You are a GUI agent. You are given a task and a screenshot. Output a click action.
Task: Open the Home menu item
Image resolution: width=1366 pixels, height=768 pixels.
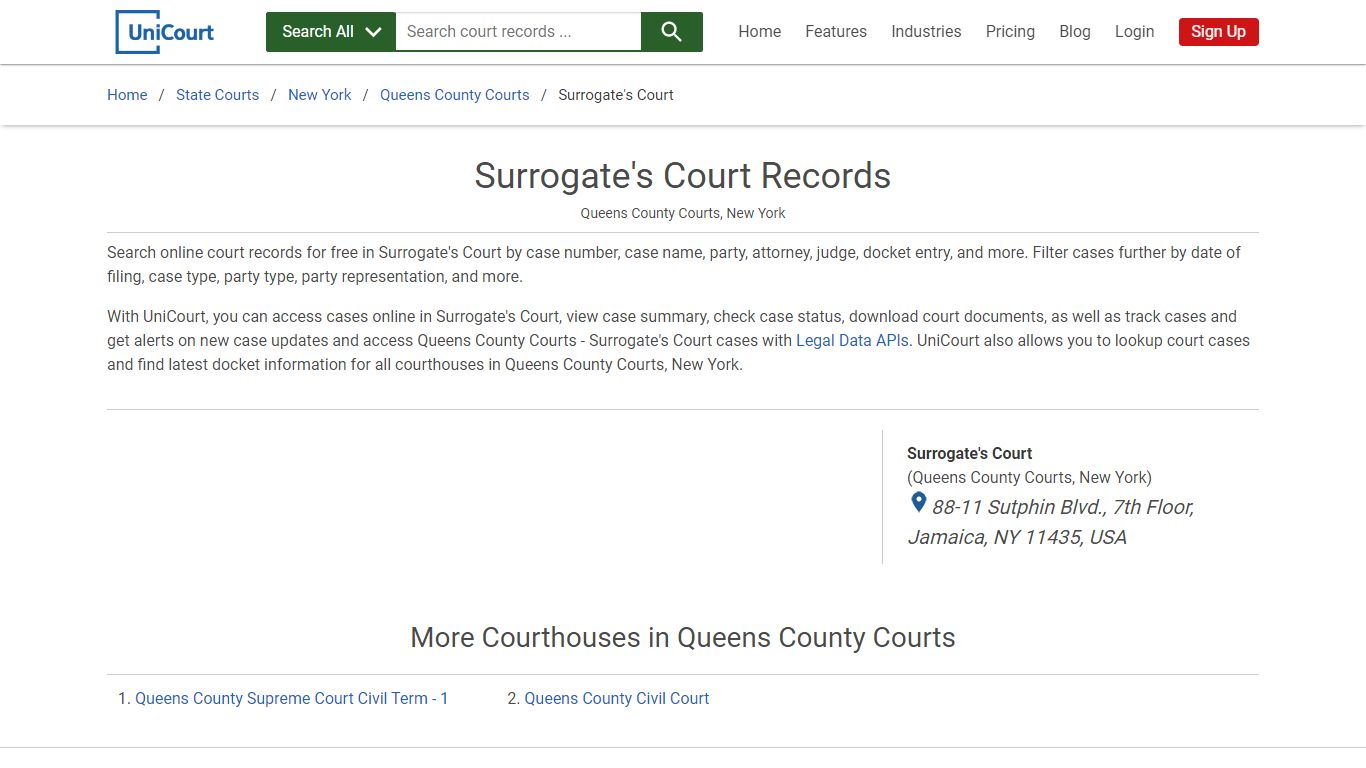point(759,32)
